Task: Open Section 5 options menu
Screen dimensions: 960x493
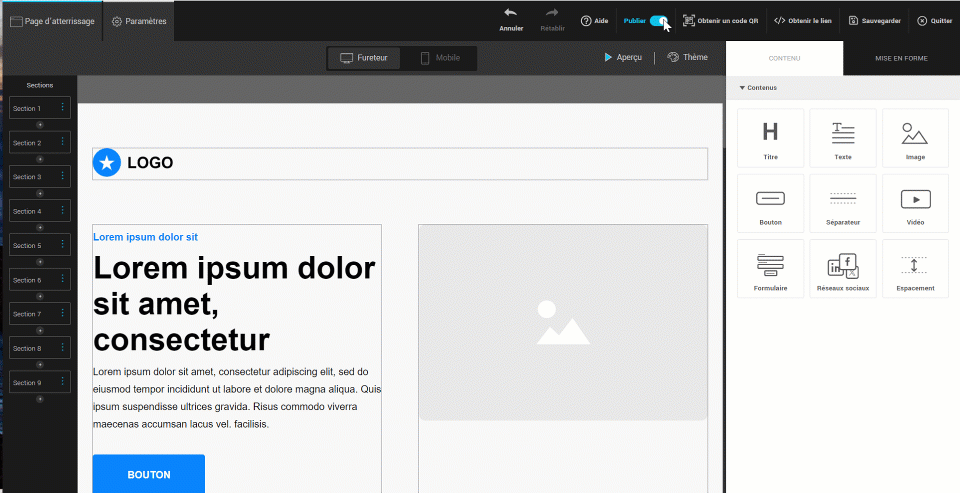Action: 62,245
